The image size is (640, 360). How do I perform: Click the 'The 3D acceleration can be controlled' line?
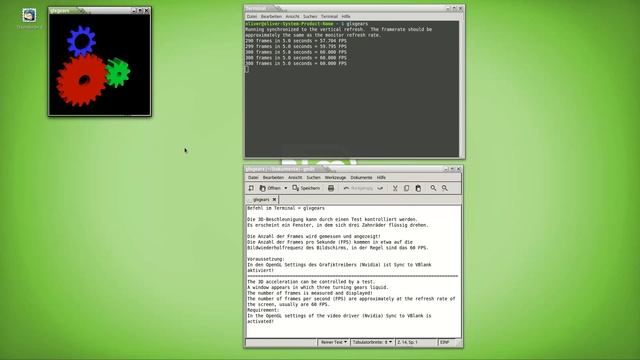(311, 282)
